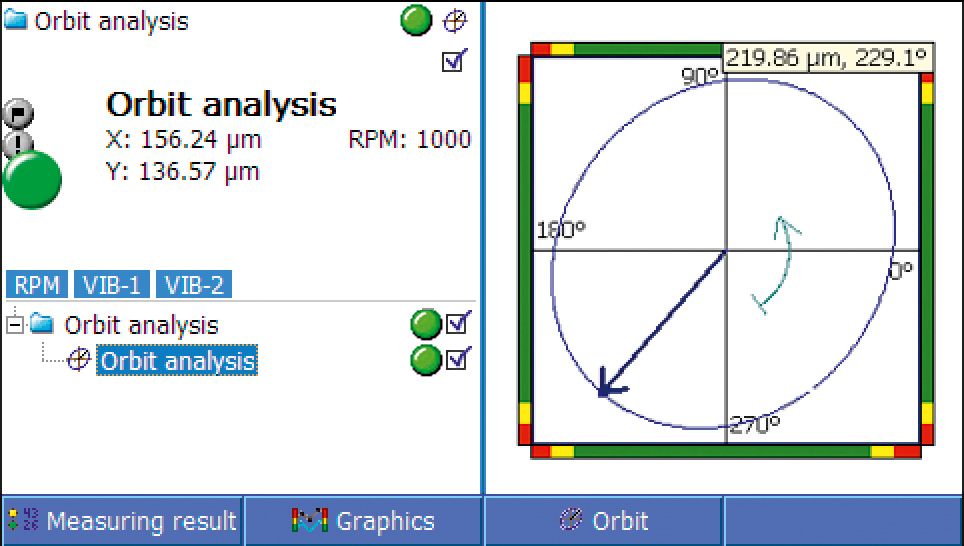Open the Graphics view button

[x=364, y=521]
